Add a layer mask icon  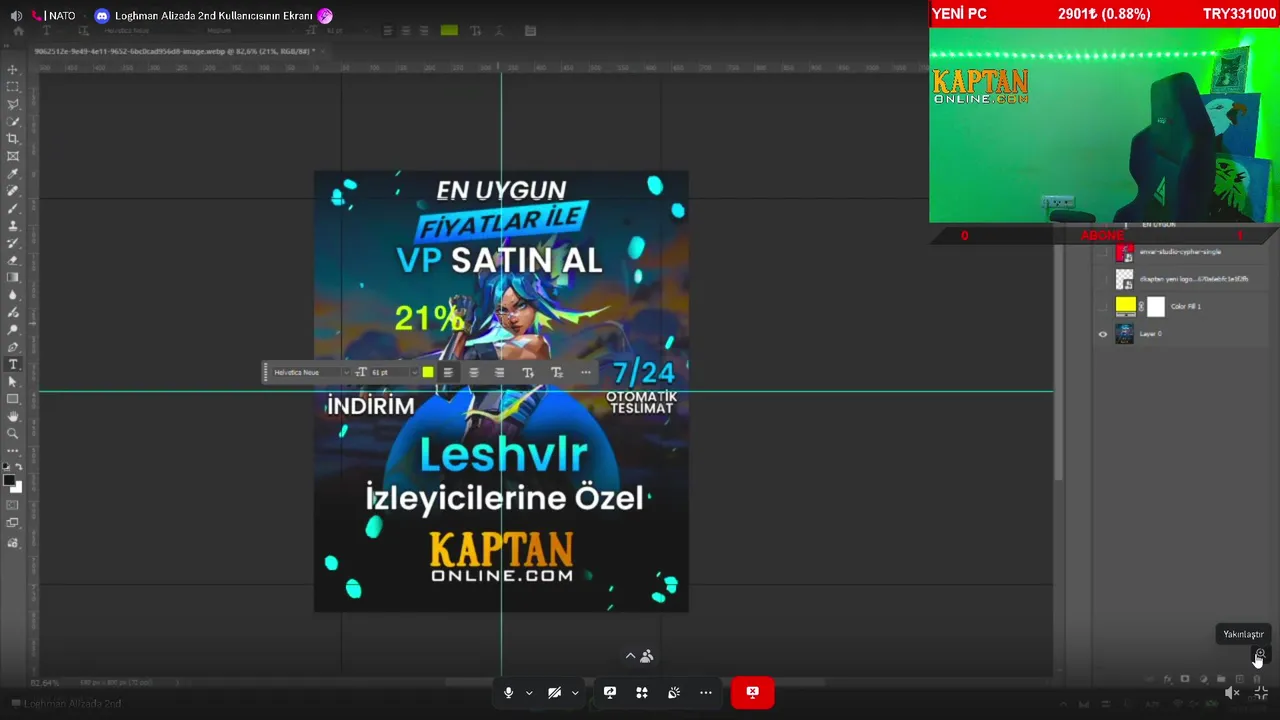(x=1185, y=679)
